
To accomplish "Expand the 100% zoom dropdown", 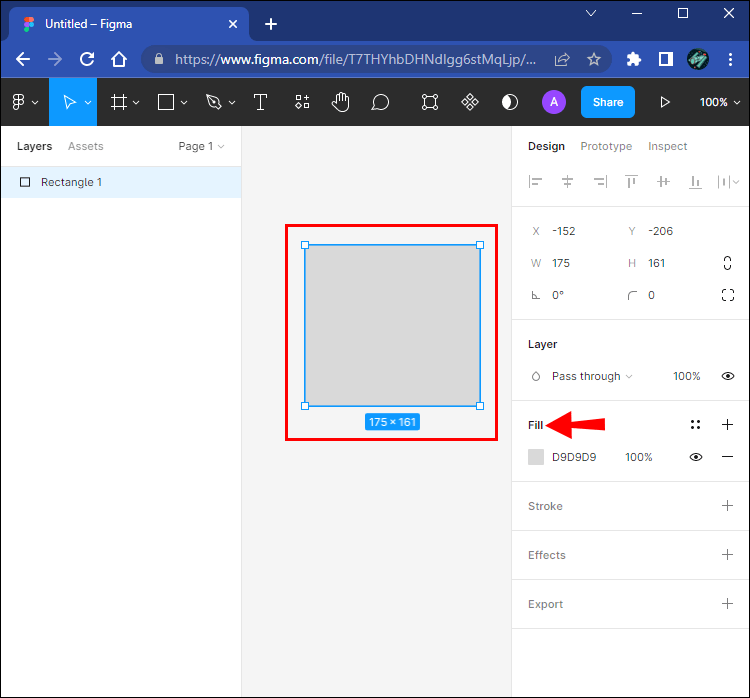I will coord(720,102).
